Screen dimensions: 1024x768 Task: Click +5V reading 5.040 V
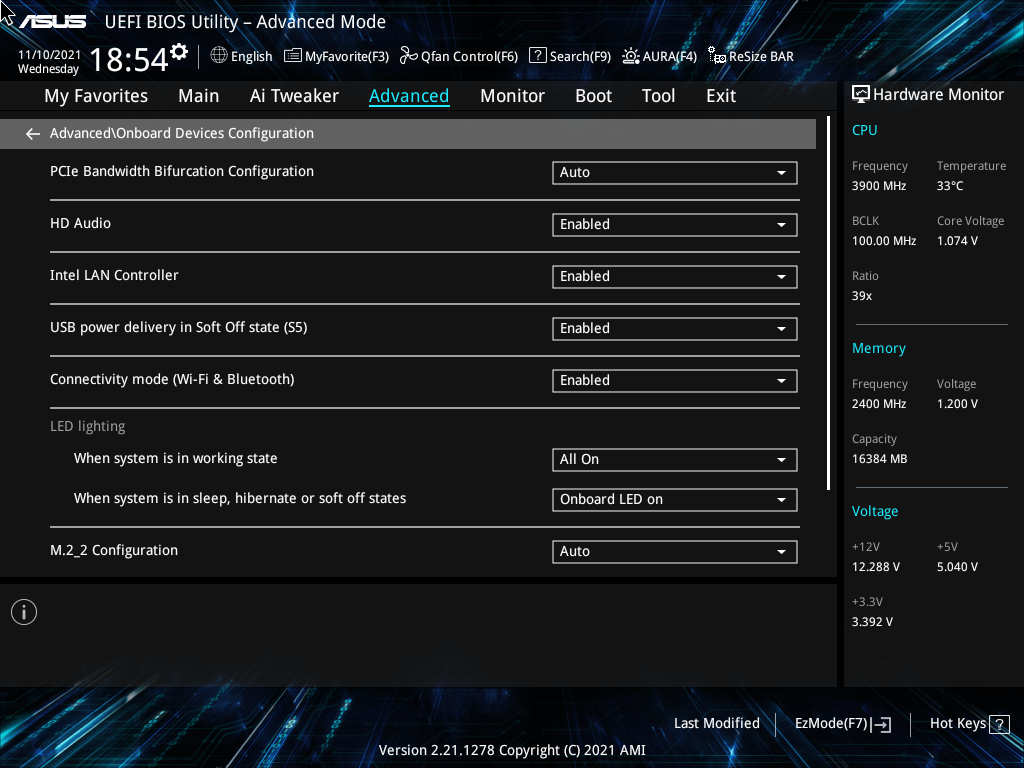coord(957,567)
